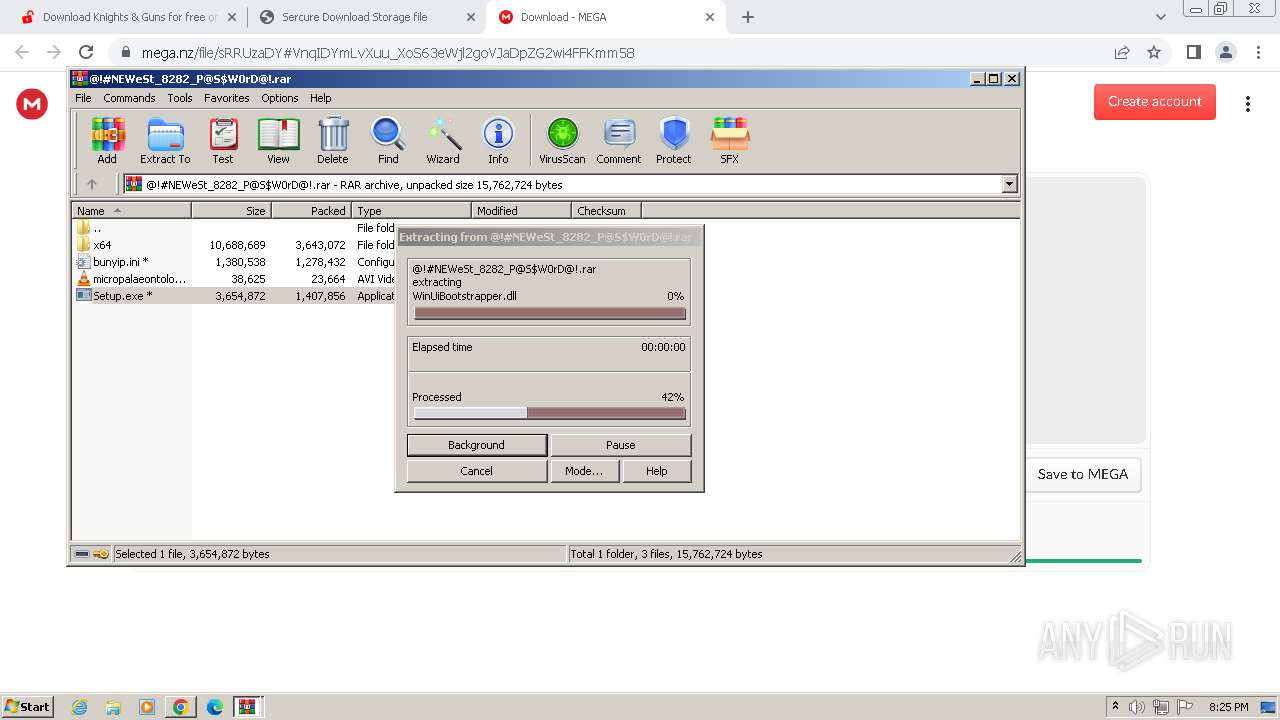Click the View toolbar icon
This screenshot has height=720, width=1280.
(x=278, y=140)
